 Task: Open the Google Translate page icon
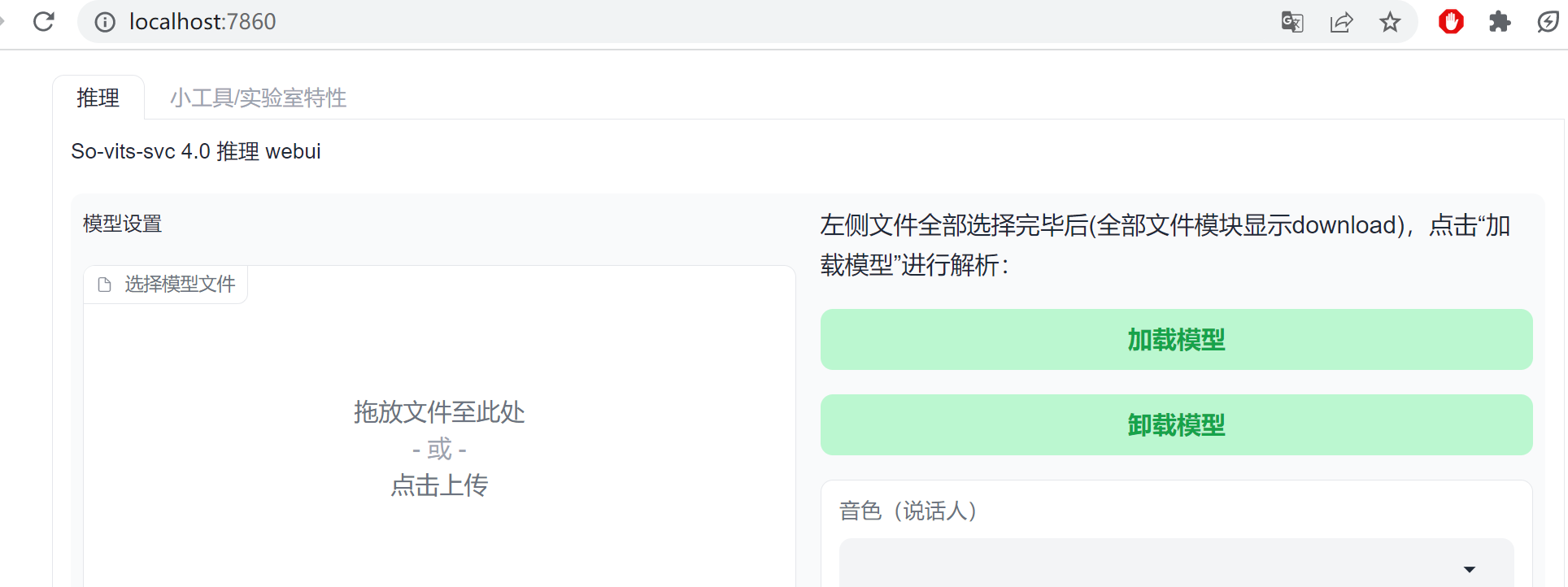(x=1292, y=22)
